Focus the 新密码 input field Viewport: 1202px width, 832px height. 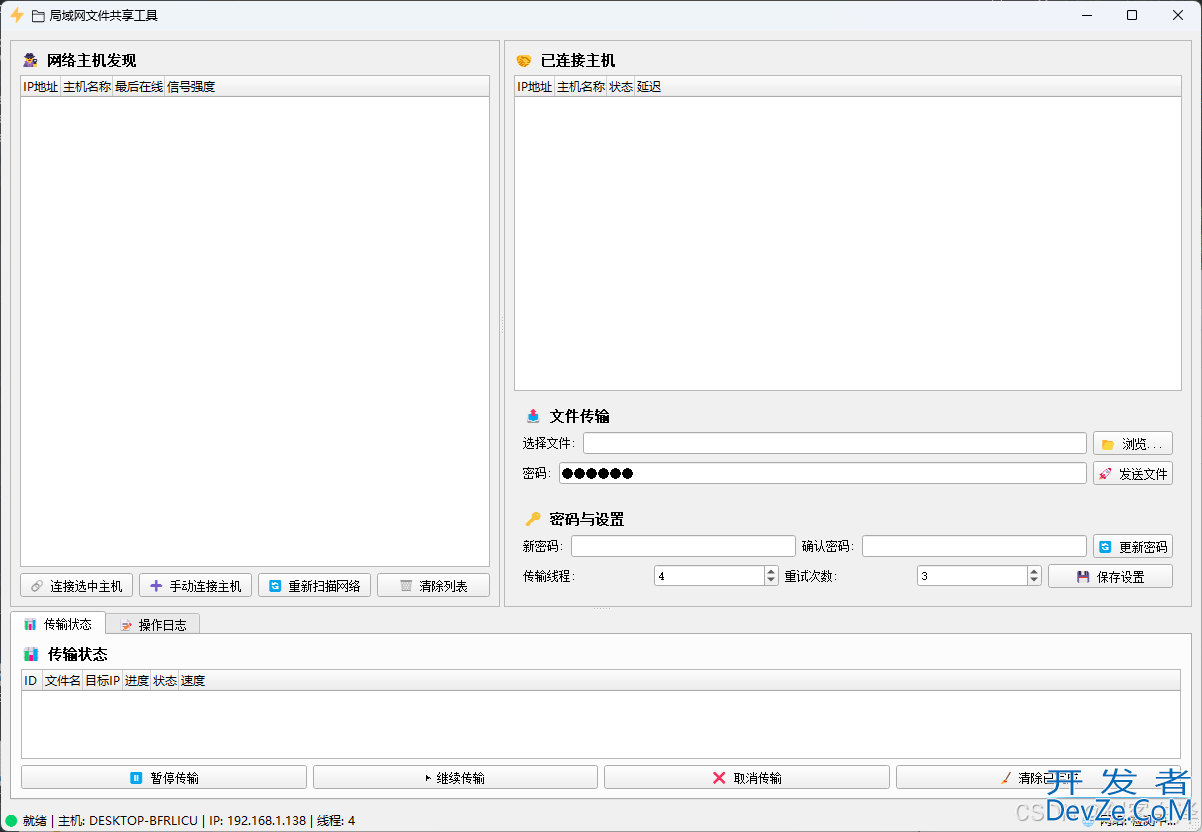point(683,547)
